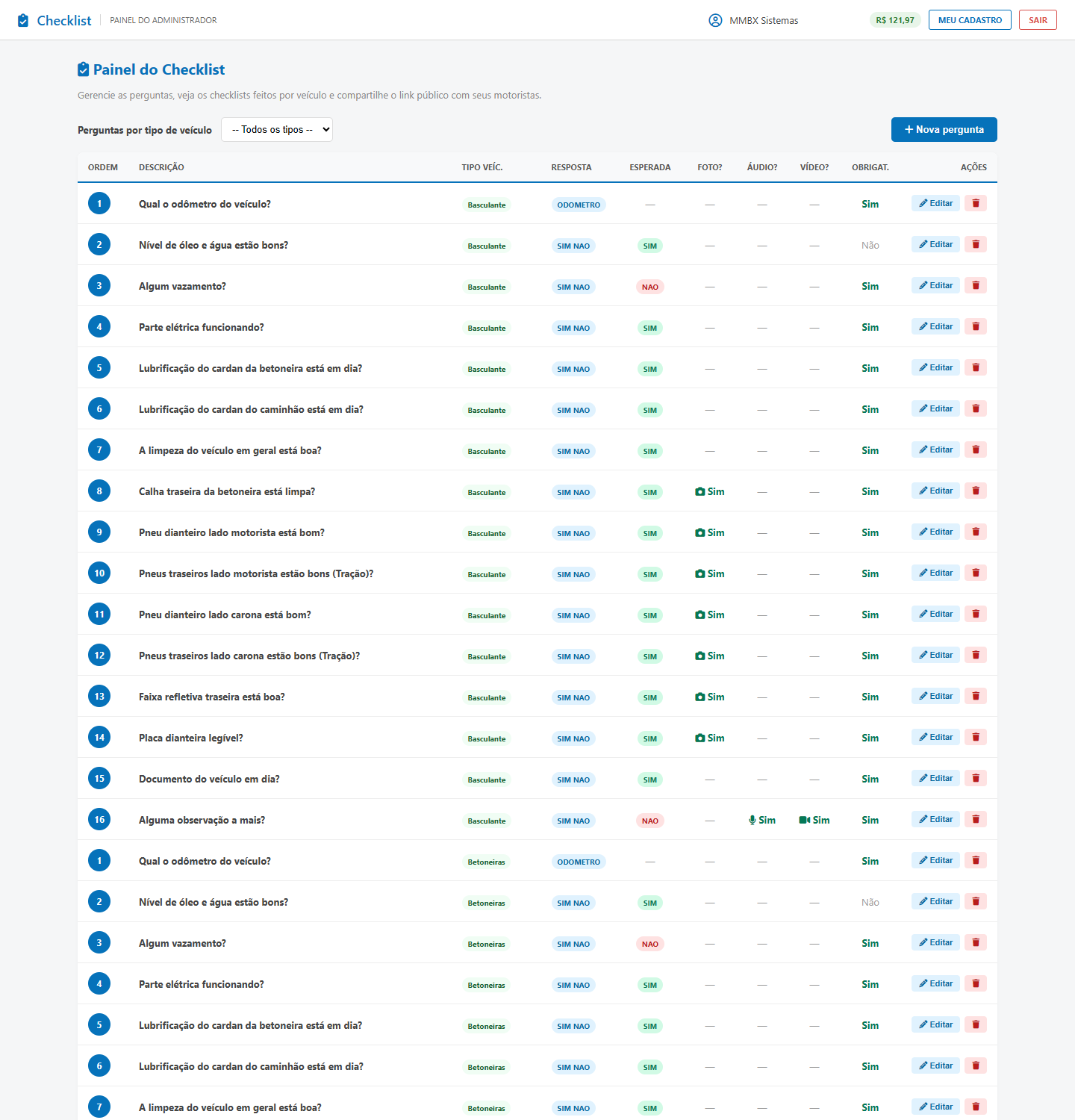
Task: Trash icon for 'Pneus traseiros lado carona' row
Action: pos(976,655)
